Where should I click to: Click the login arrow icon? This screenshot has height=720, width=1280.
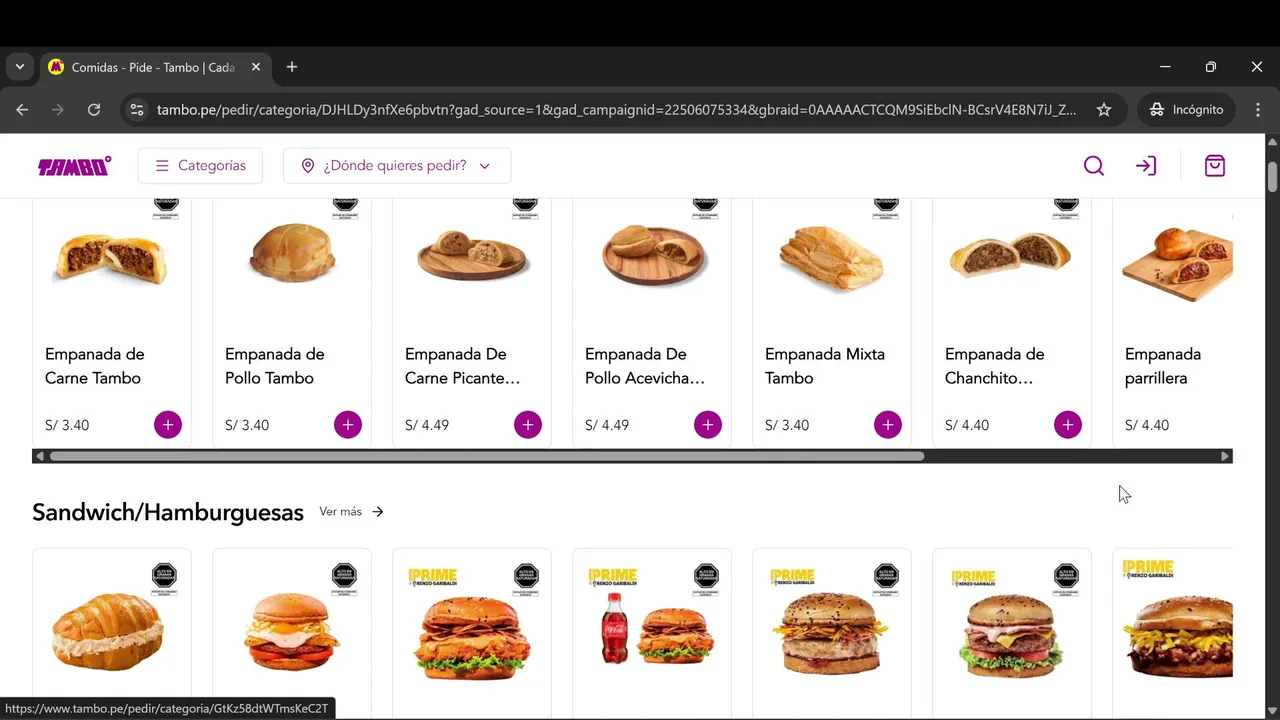(x=1146, y=166)
